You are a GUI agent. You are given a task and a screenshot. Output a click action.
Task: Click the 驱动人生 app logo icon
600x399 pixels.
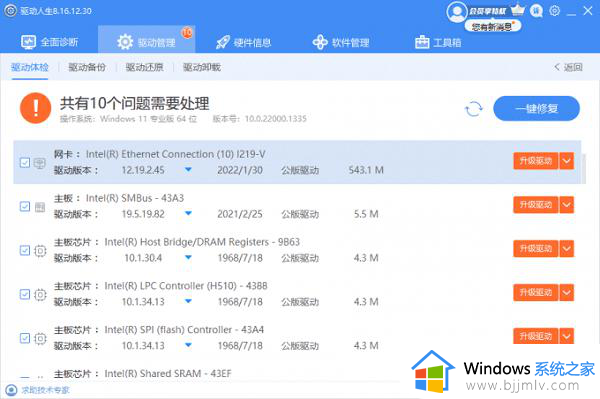[10, 10]
